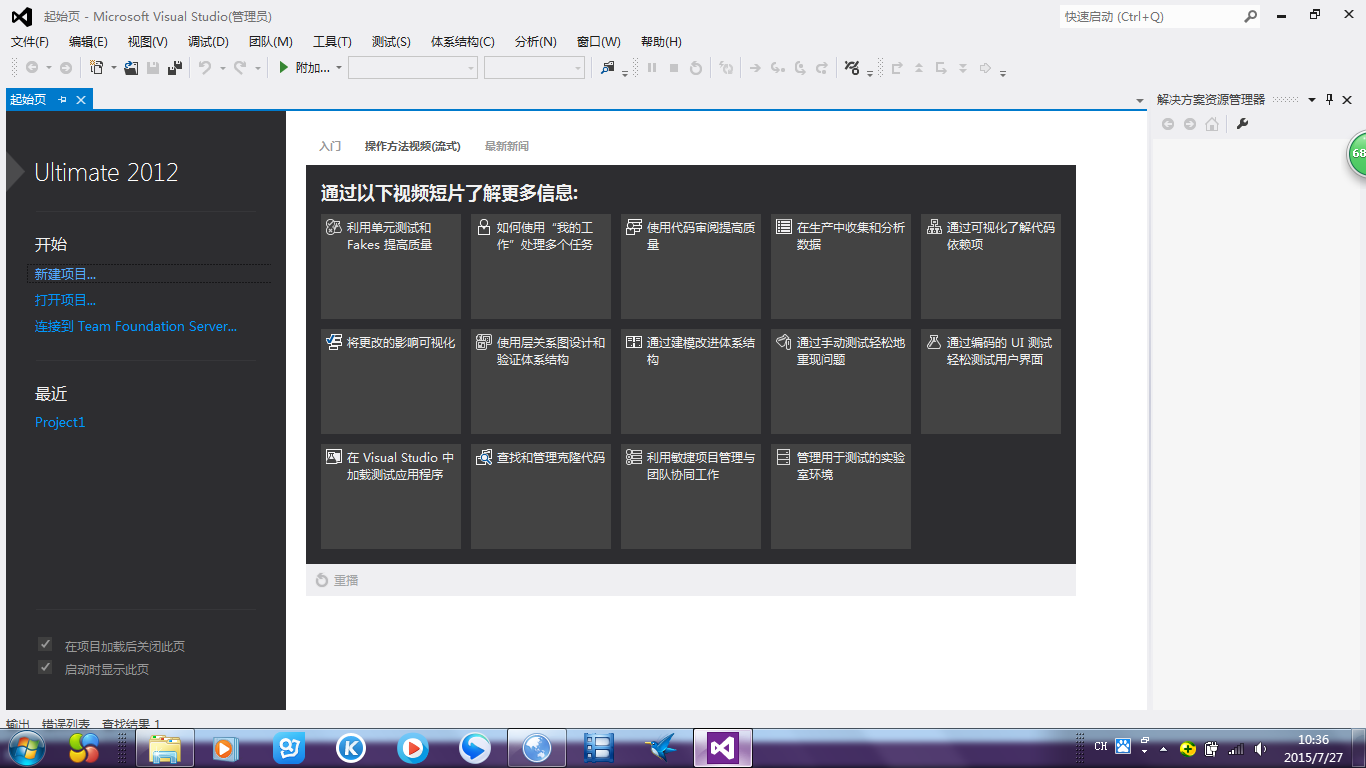Click the Stop Debugging square icon
The image size is (1366, 768).
click(x=674, y=68)
